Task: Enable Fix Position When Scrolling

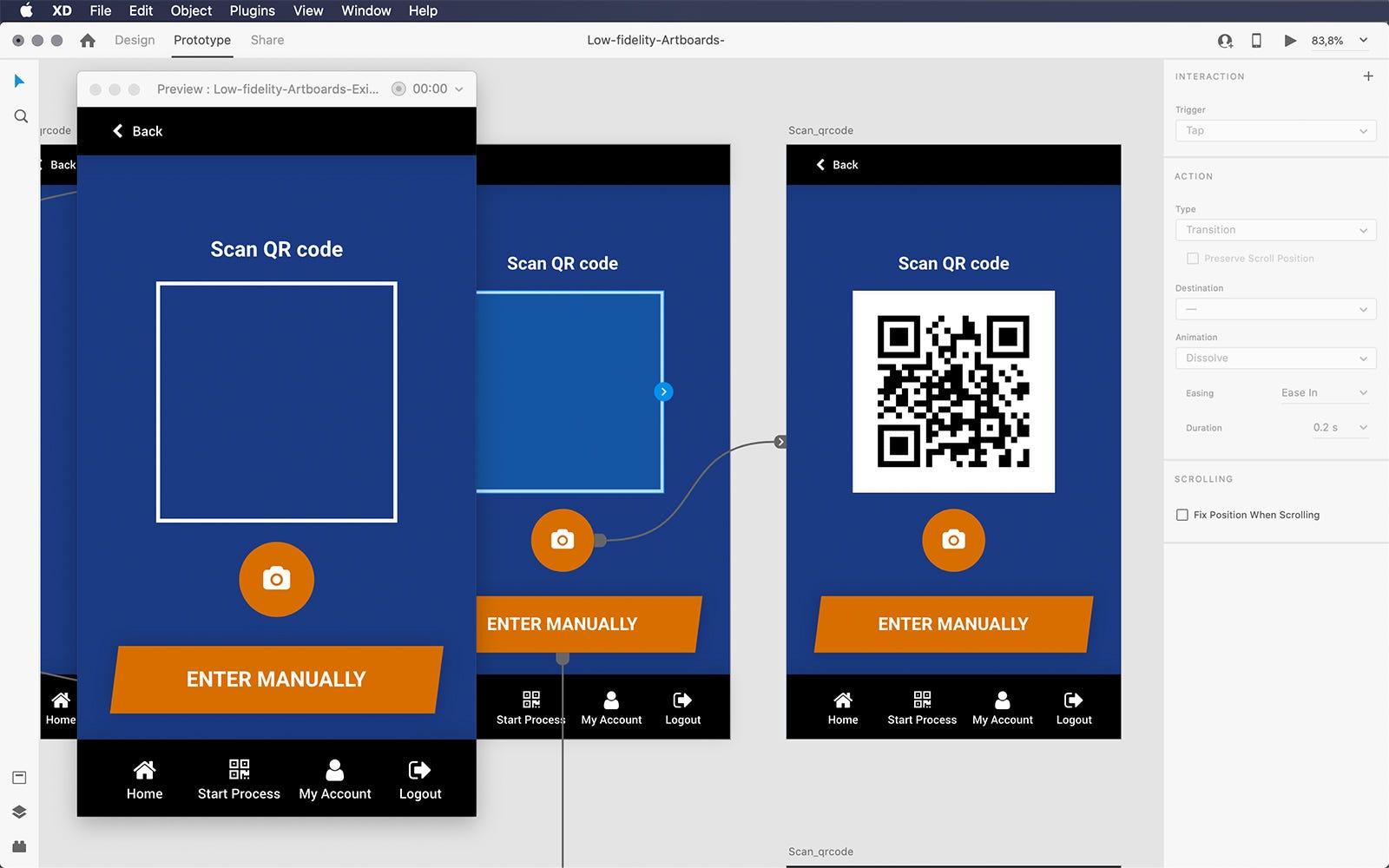Action: click(1182, 516)
